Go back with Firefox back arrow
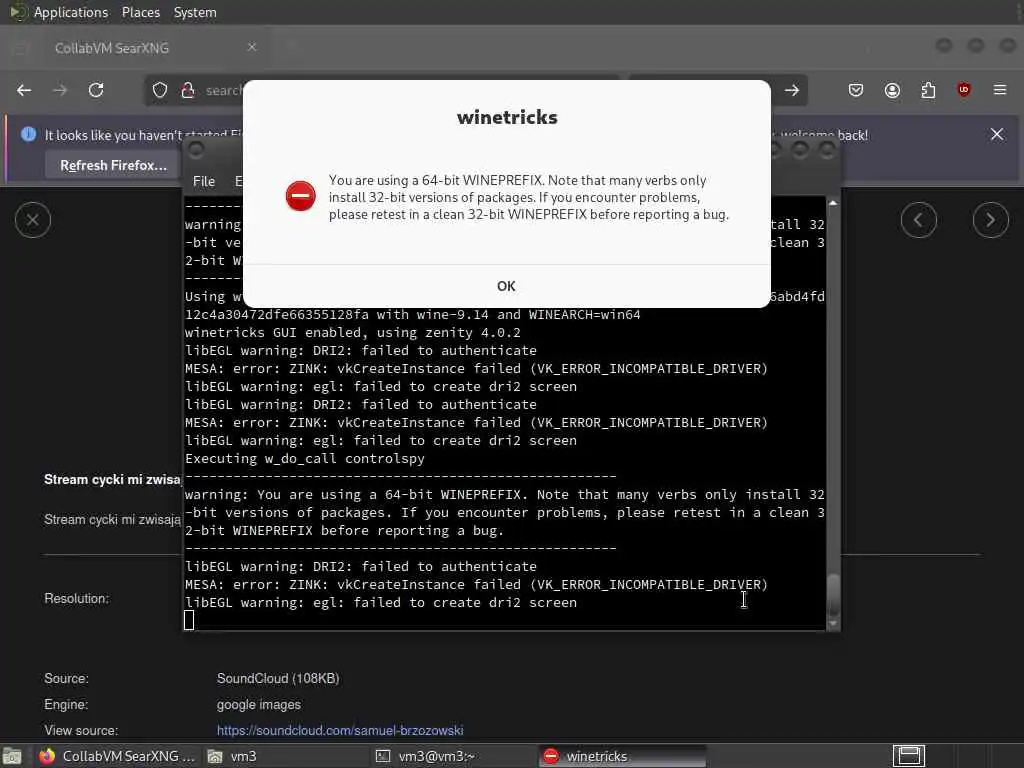The image size is (1024, 768). (x=24, y=90)
